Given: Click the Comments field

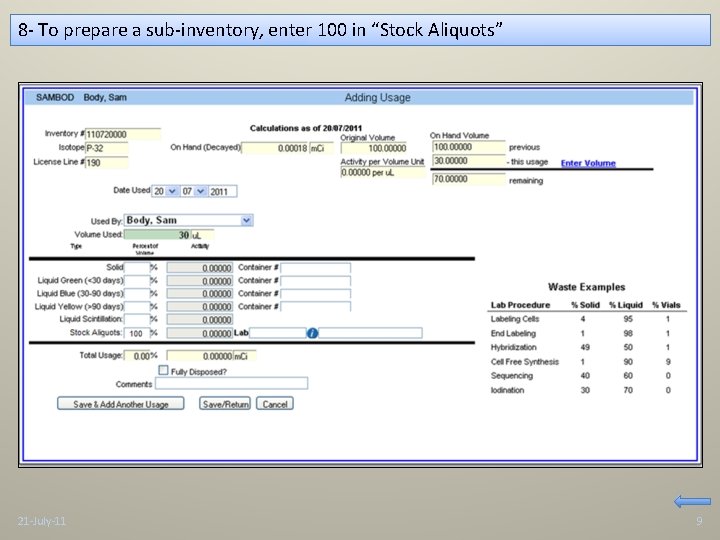Looking at the screenshot, I should pos(231,383).
